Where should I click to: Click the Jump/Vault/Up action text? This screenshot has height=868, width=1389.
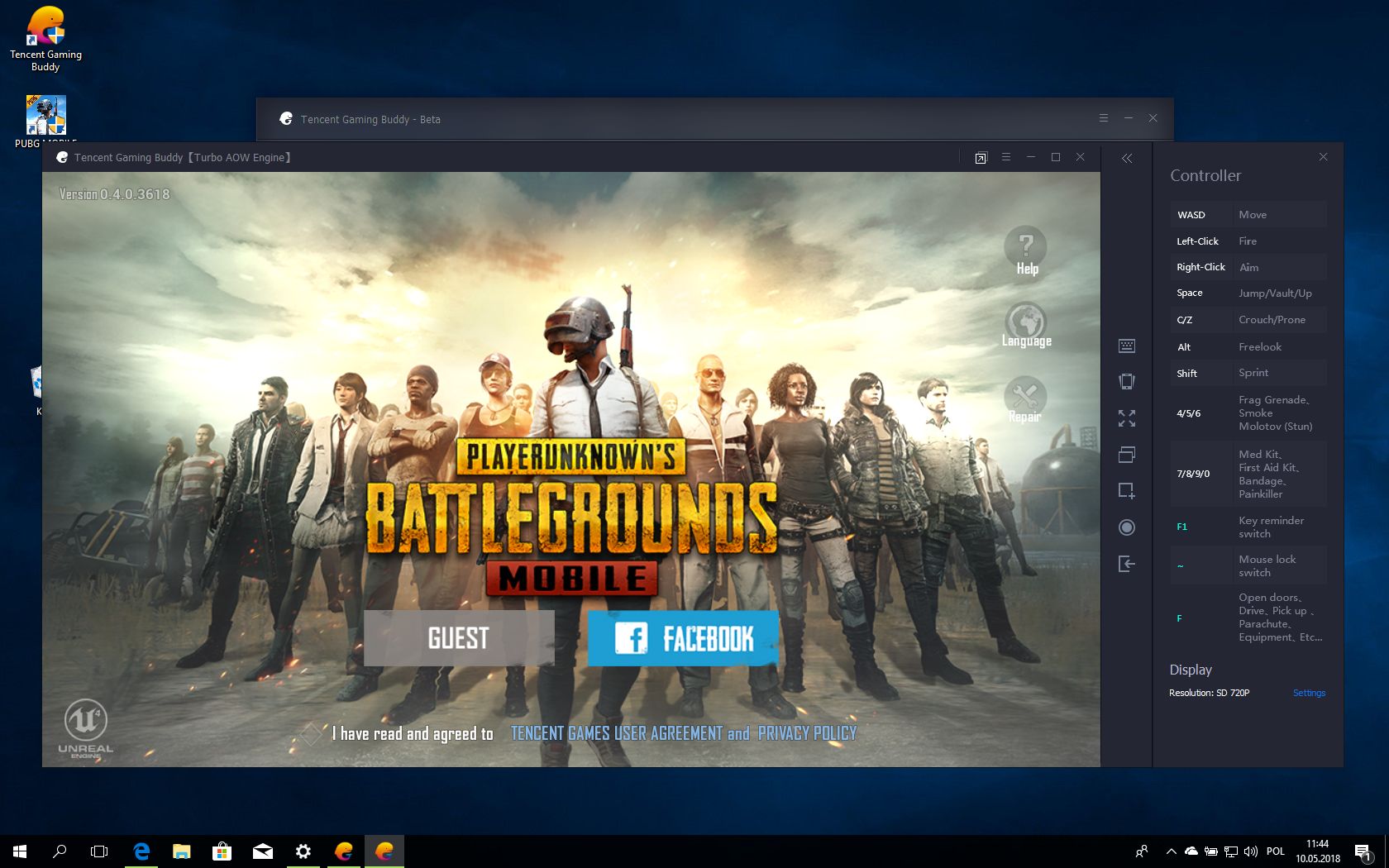1275,293
